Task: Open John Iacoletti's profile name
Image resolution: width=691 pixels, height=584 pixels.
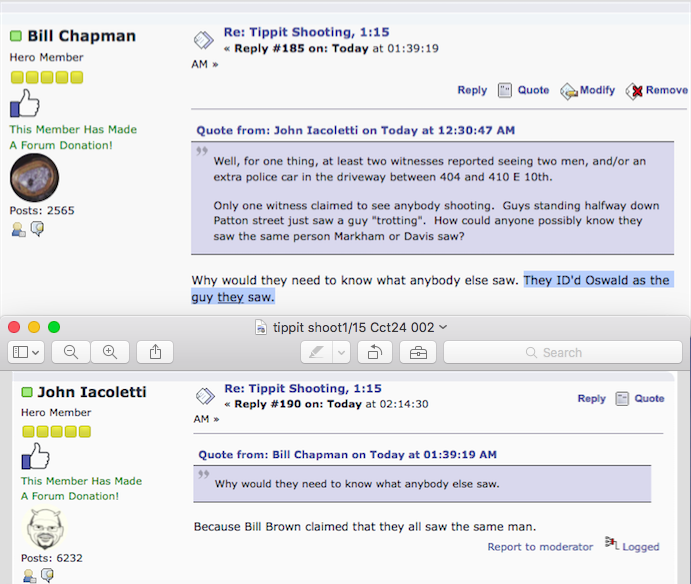Action: pyautogui.click(x=92, y=392)
